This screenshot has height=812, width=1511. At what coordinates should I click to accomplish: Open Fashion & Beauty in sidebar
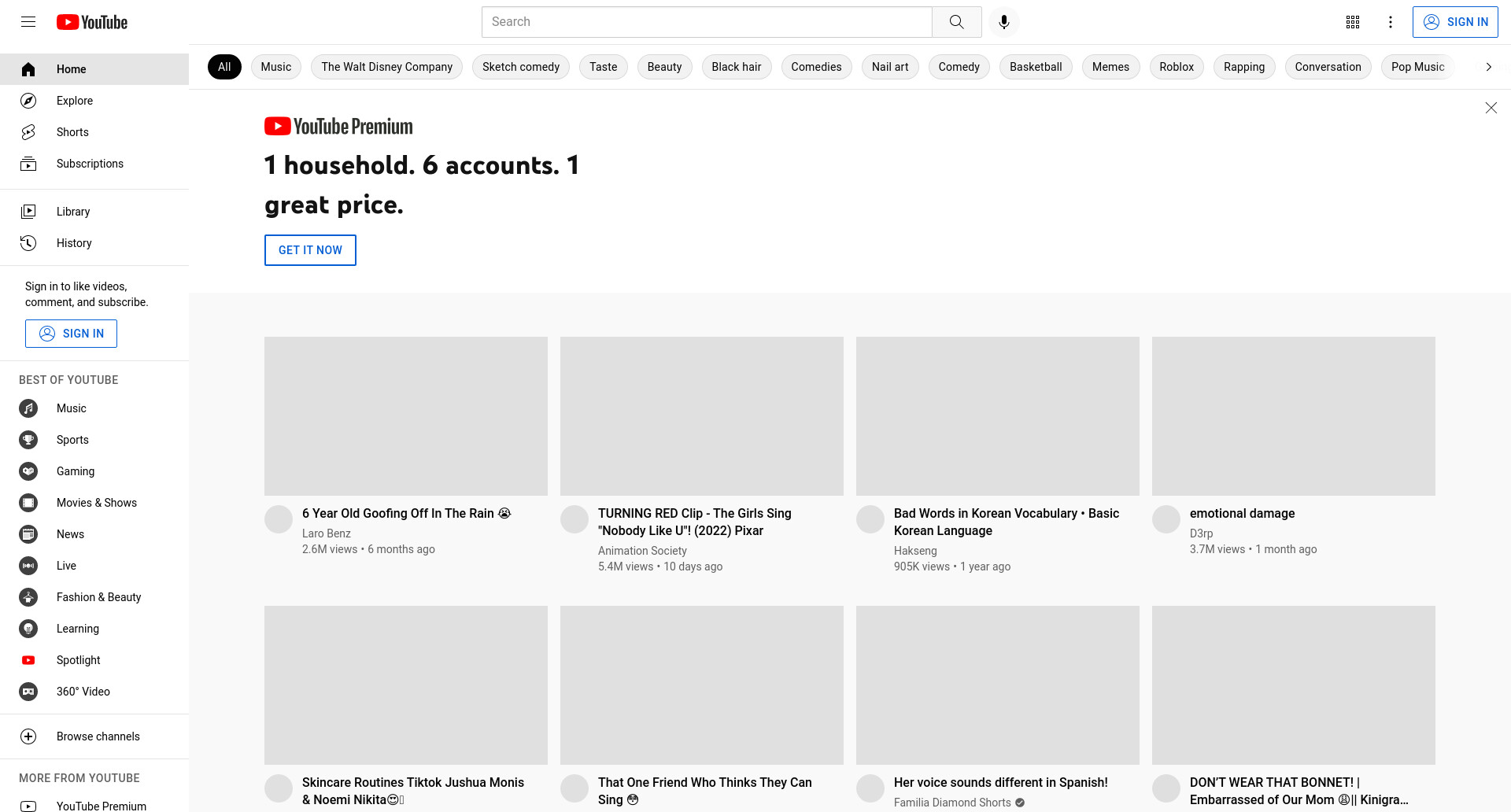click(94, 597)
